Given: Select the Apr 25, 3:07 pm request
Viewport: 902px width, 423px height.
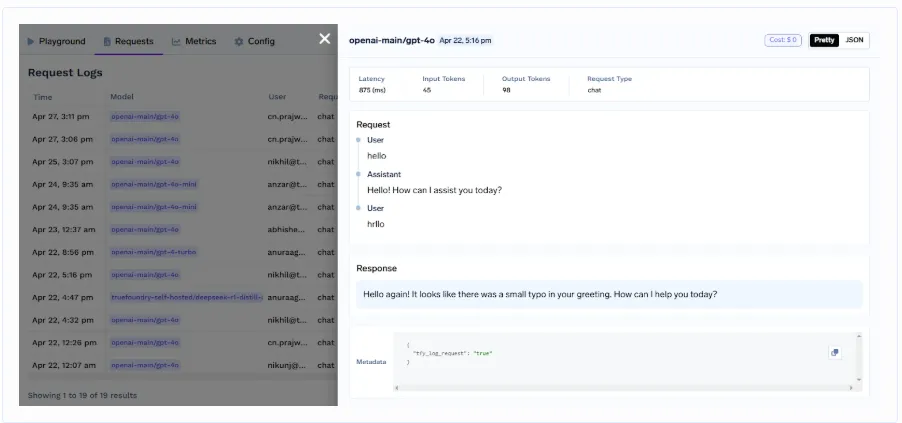Looking at the screenshot, I should (178, 162).
